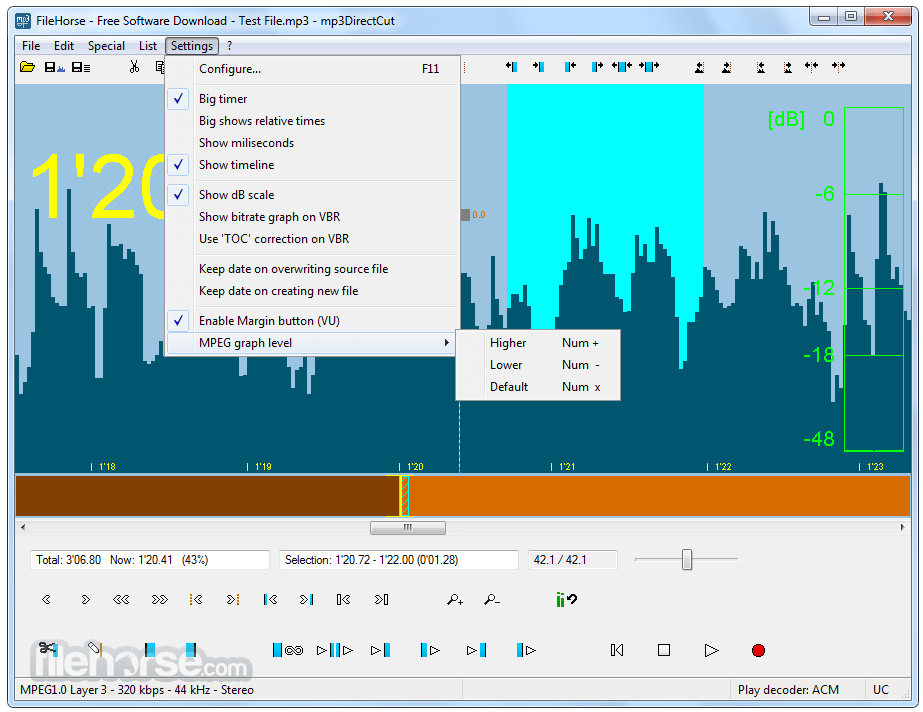
Task: Click the zoom in magnifier icon
Action: pos(455,600)
